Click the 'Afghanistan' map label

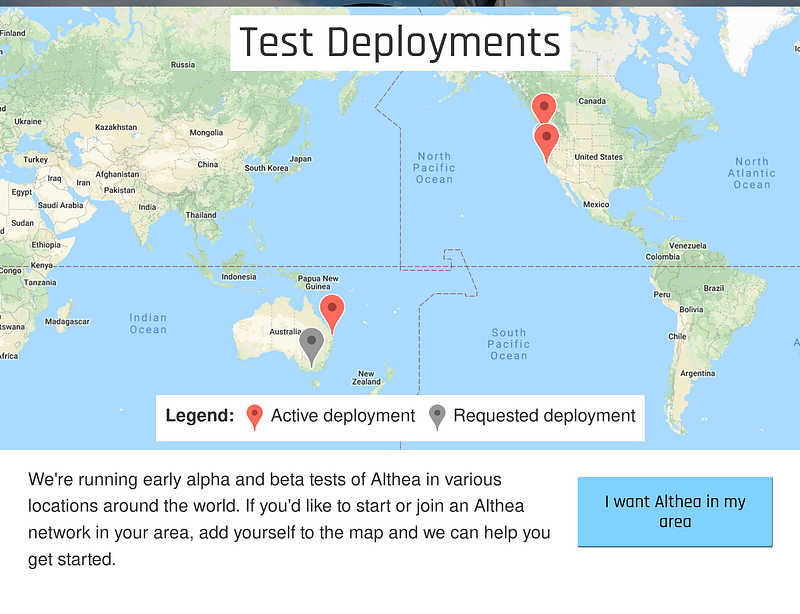click(x=117, y=174)
